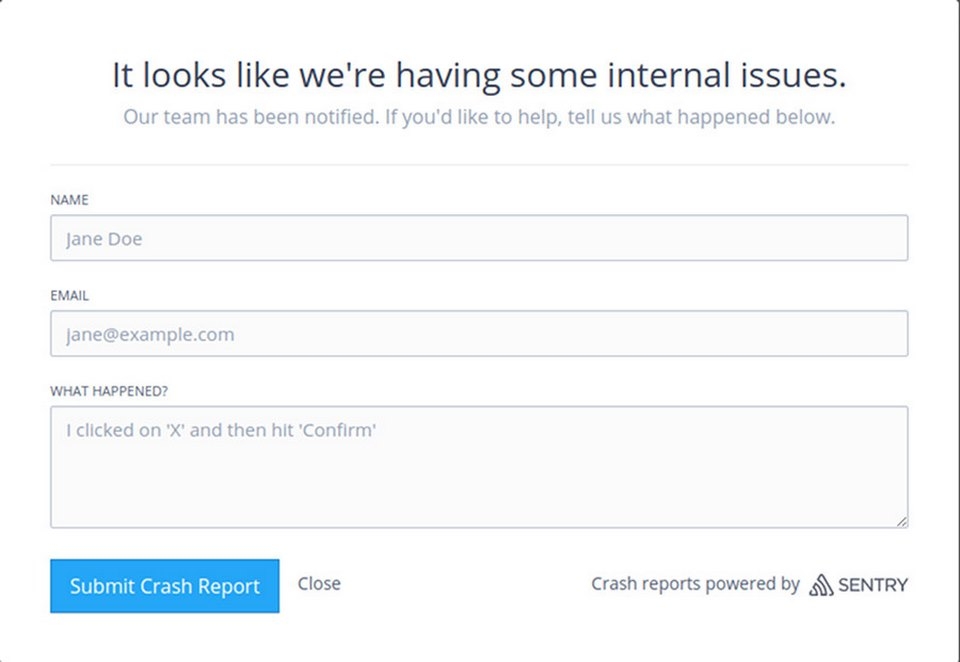Click the text area resize handle
Image resolution: width=960 pixels, height=662 pixels.
pyautogui.click(x=902, y=521)
